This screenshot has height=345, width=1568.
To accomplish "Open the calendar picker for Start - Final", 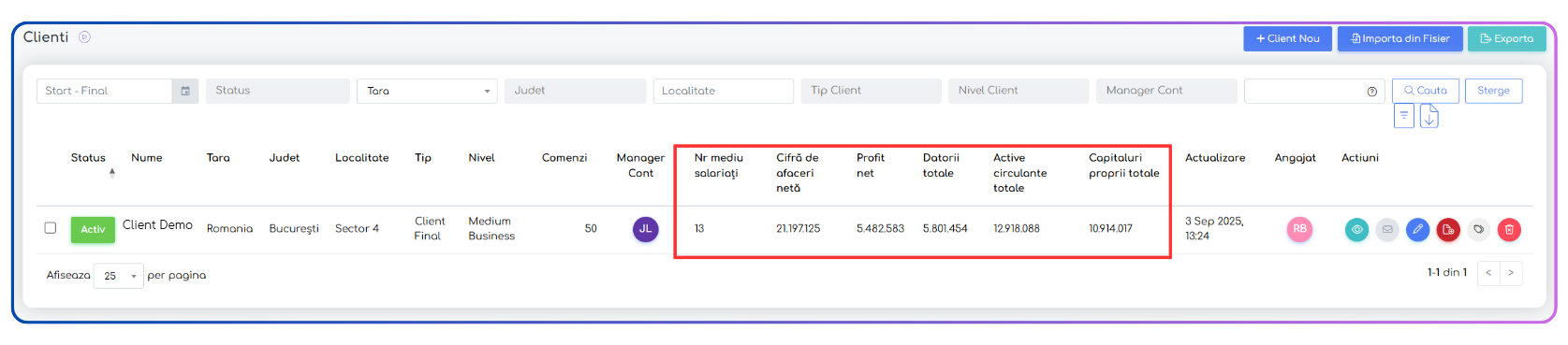I will pyautogui.click(x=185, y=91).
